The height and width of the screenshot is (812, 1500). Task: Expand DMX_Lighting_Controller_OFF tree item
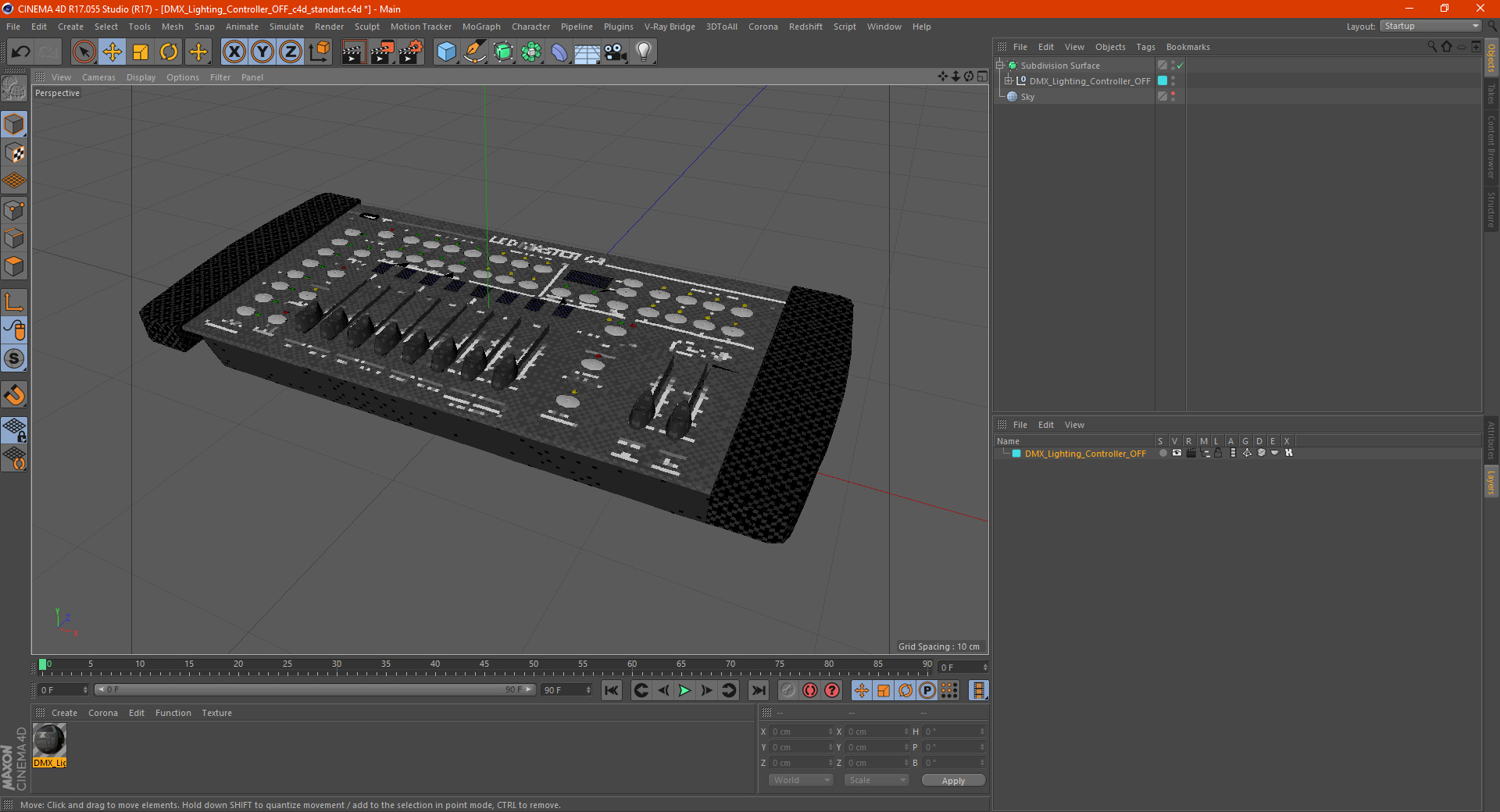click(1009, 80)
